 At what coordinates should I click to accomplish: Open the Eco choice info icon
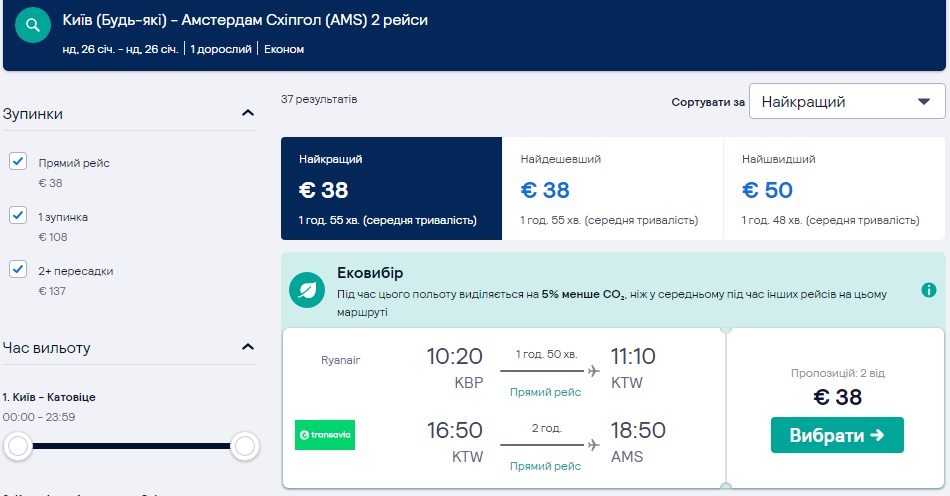coord(928,290)
